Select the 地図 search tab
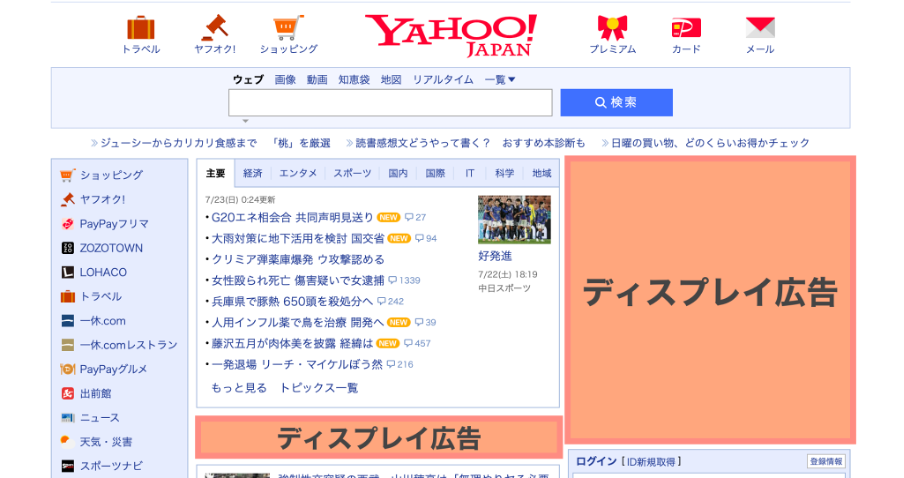Image resolution: width=904 pixels, height=478 pixels. click(x=391, y=80)
